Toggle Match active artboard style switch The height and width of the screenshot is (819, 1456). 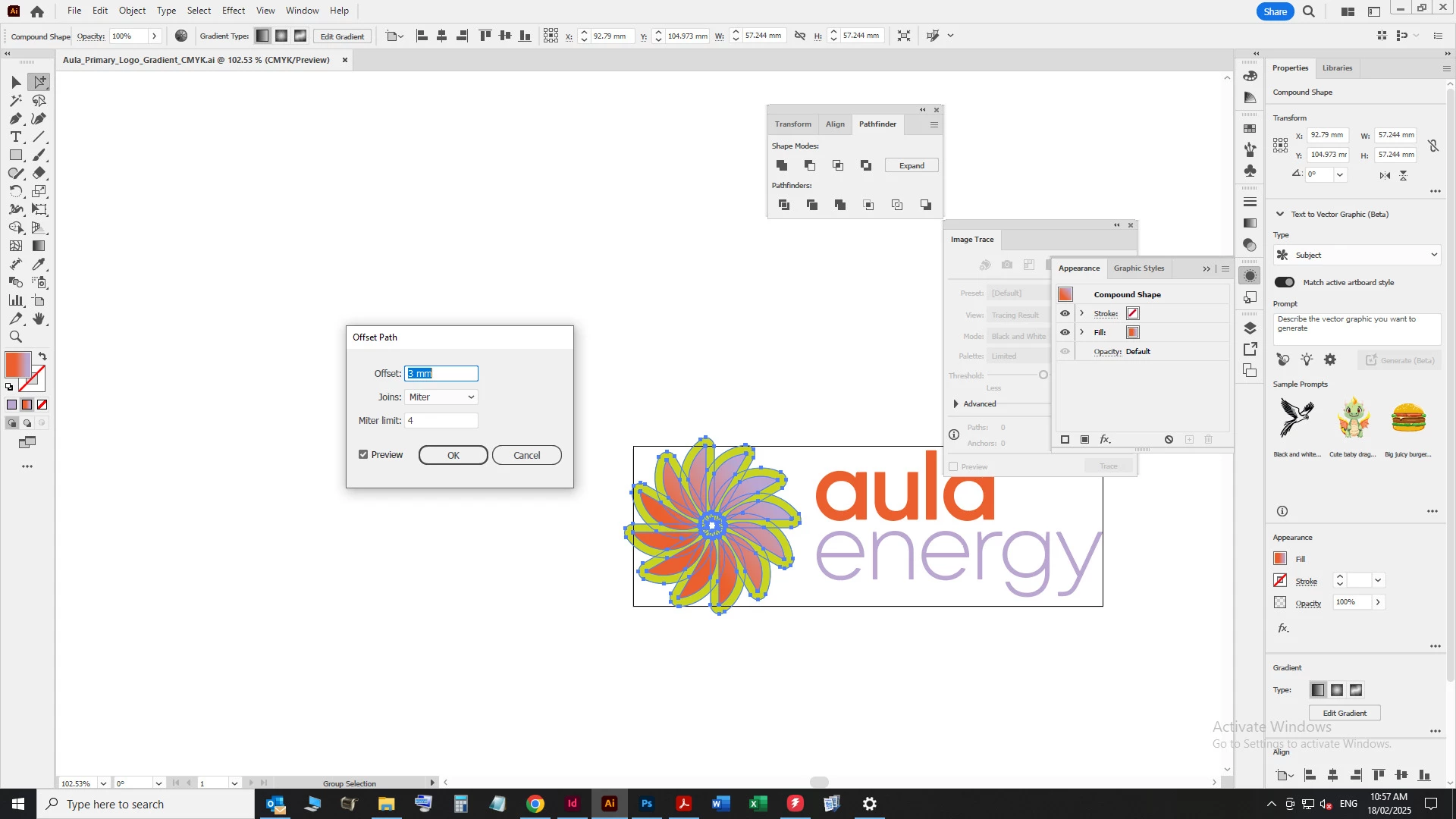pyautogui.click(x=1285, y=283)
